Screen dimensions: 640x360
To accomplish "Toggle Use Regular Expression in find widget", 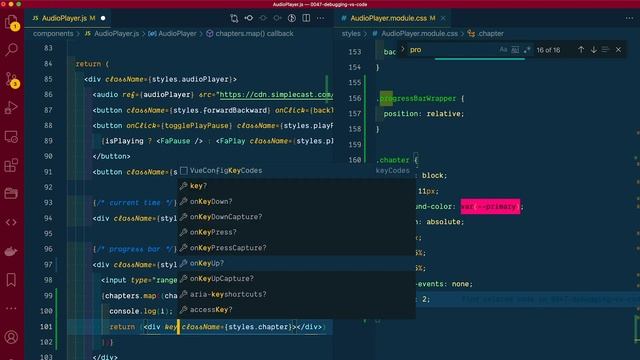I will 527,50.
